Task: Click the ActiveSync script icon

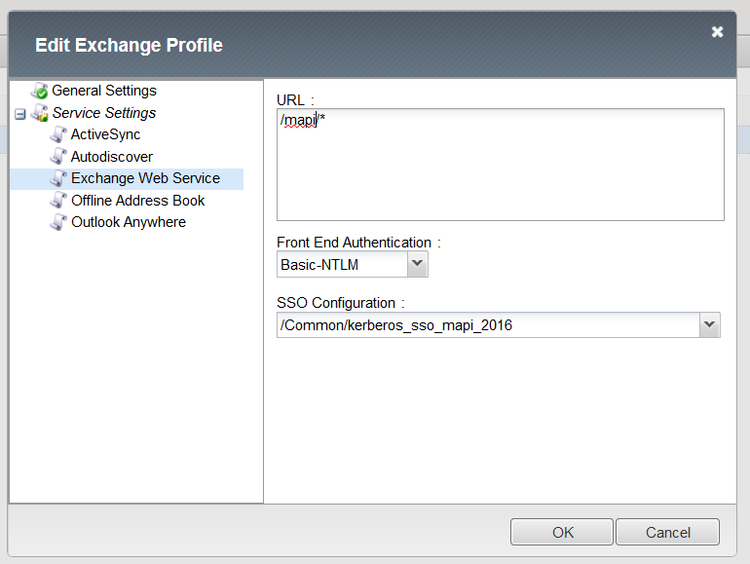Action: [x=59, y=135]
